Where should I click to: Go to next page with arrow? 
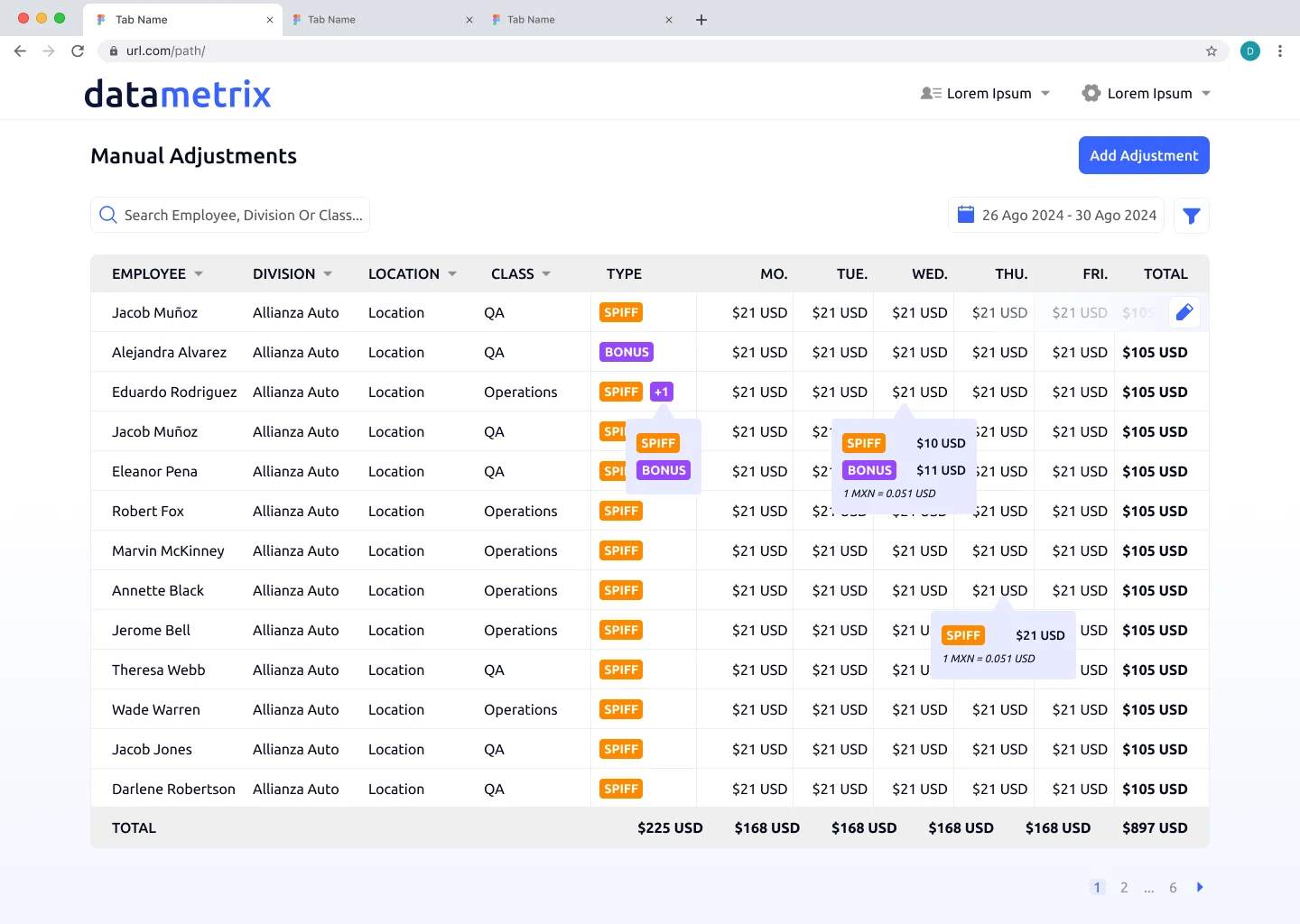[1200, 887]
